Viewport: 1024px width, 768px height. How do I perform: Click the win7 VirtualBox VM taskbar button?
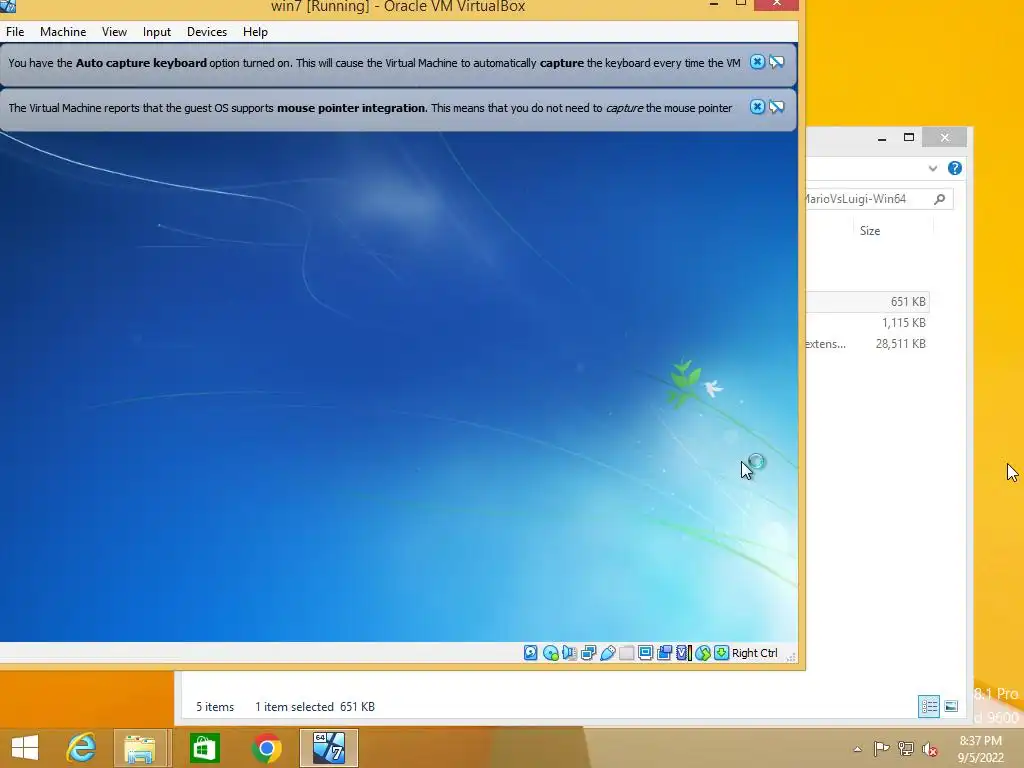click(x=328, y=748)
